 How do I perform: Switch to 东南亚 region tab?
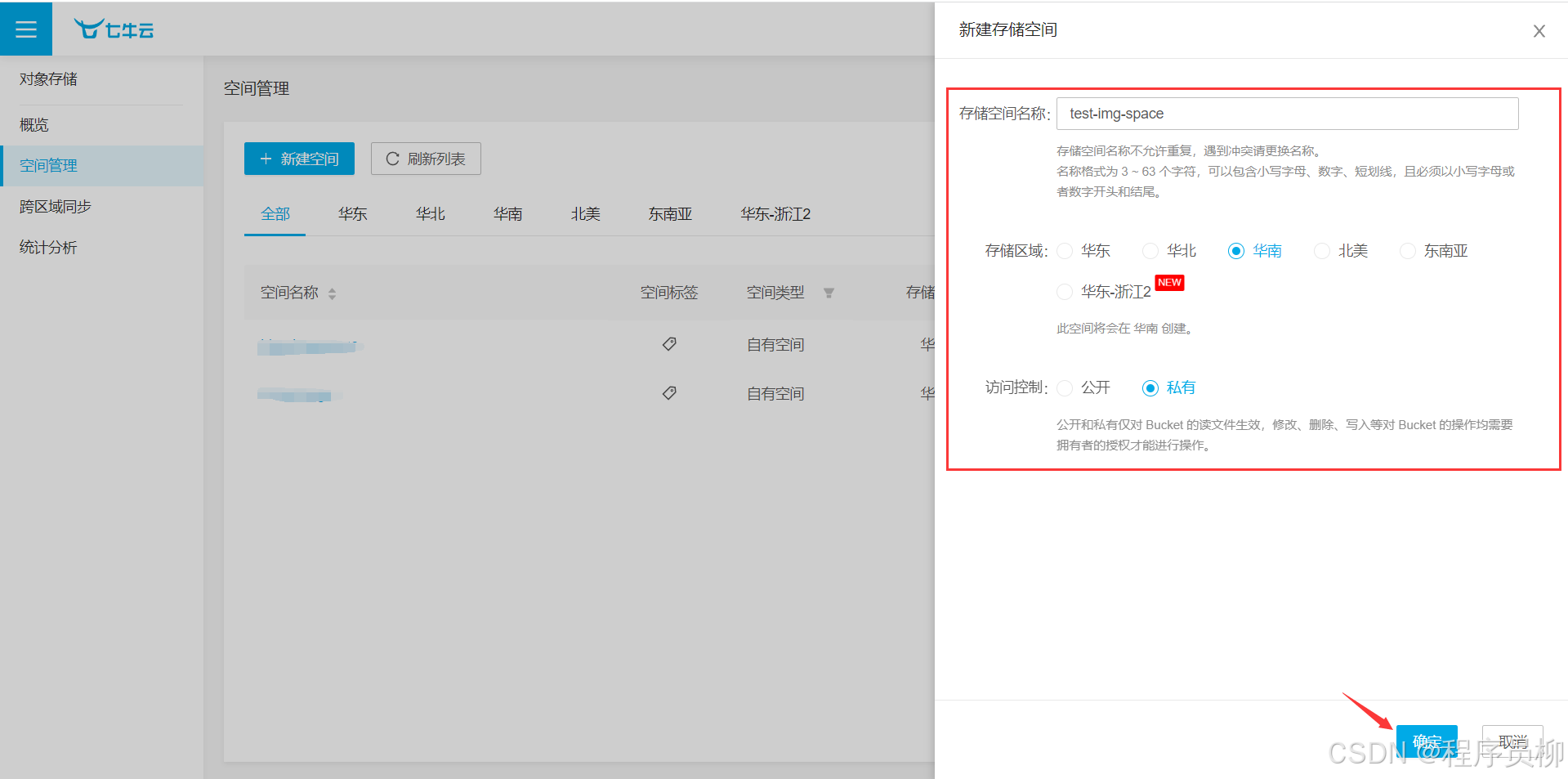coord(670,214)
